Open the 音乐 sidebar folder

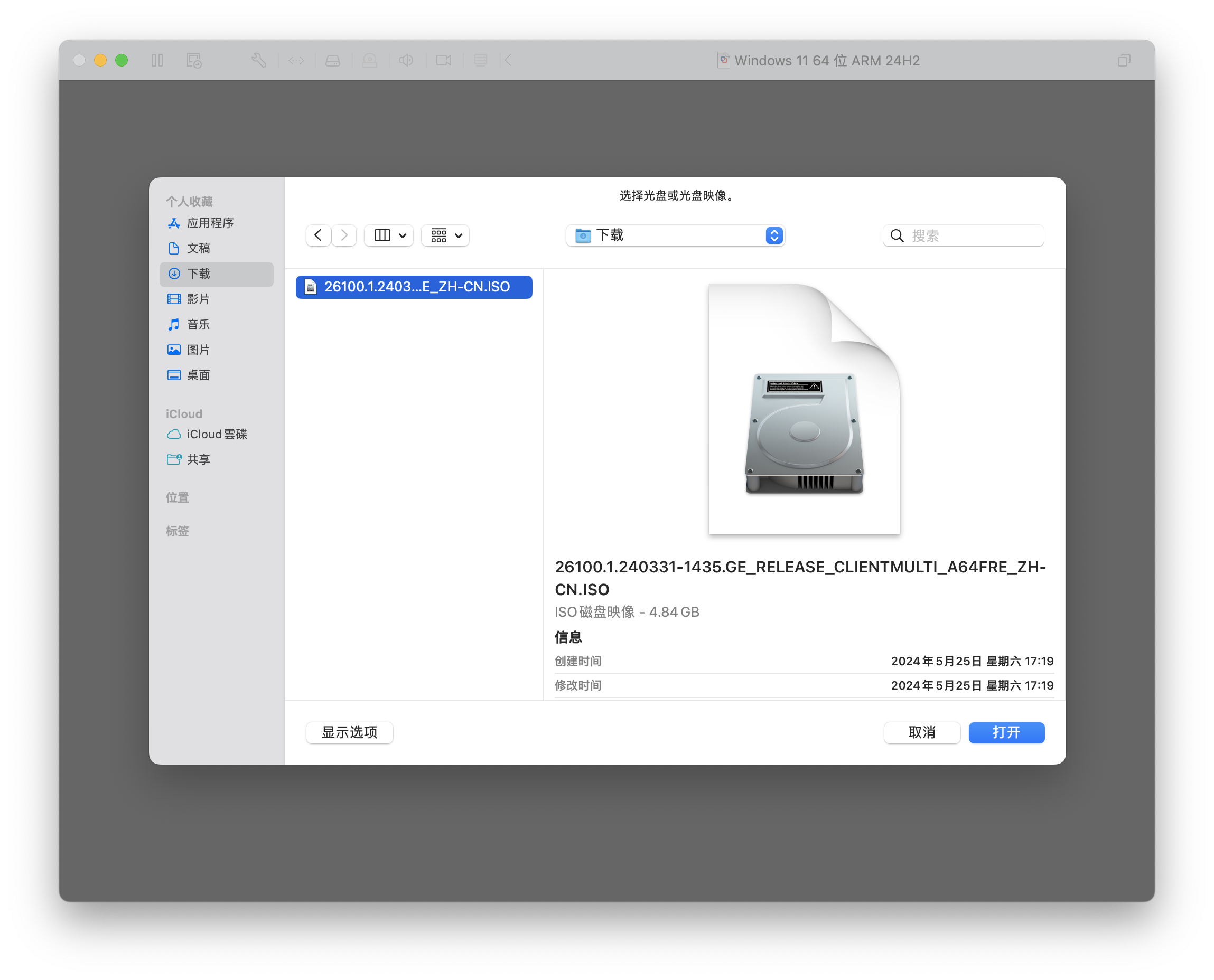tap(198, 325)
